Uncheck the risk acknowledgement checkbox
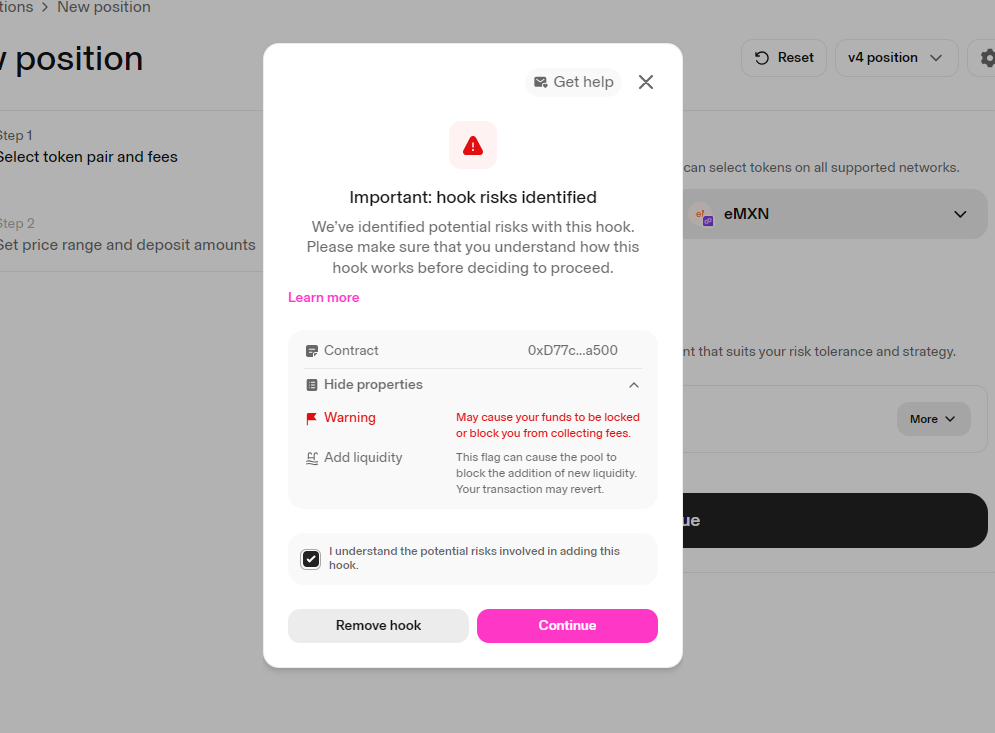Viewport: 995px width, 733px height. 311,558
